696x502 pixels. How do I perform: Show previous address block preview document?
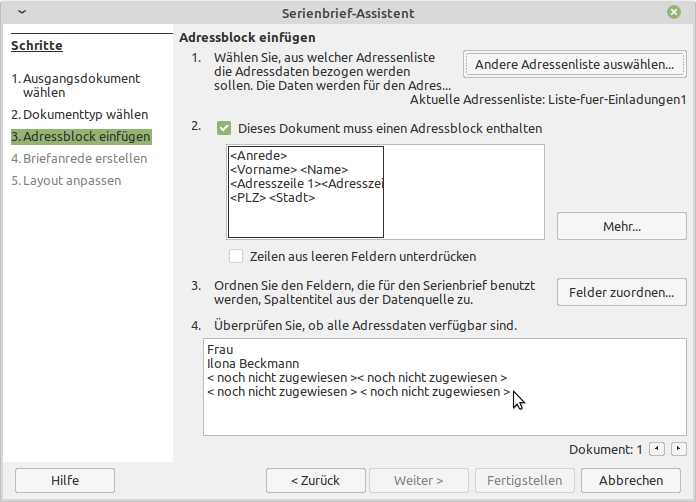(656, 449)
